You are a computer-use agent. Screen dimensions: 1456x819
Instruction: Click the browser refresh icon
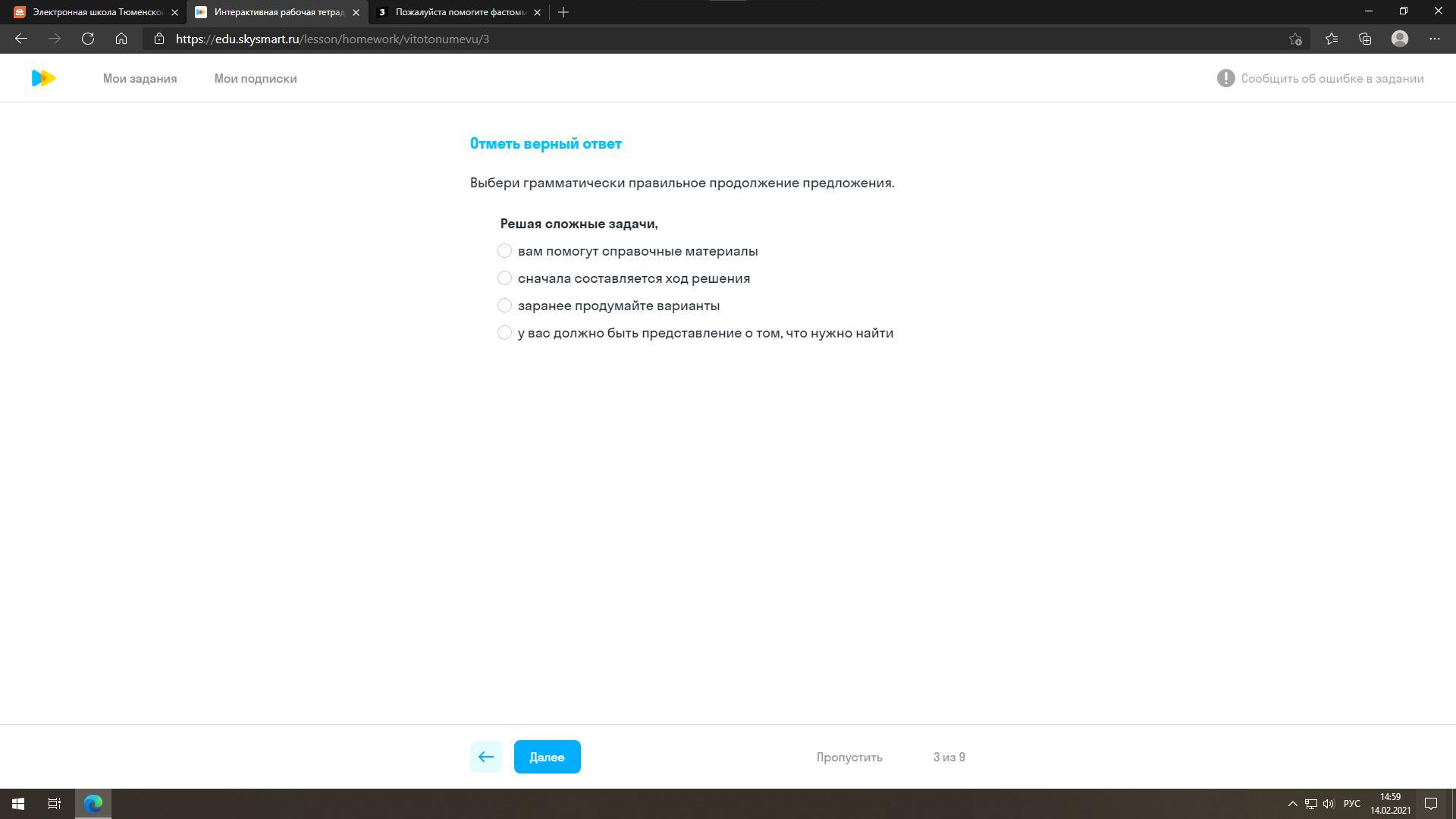88,39
